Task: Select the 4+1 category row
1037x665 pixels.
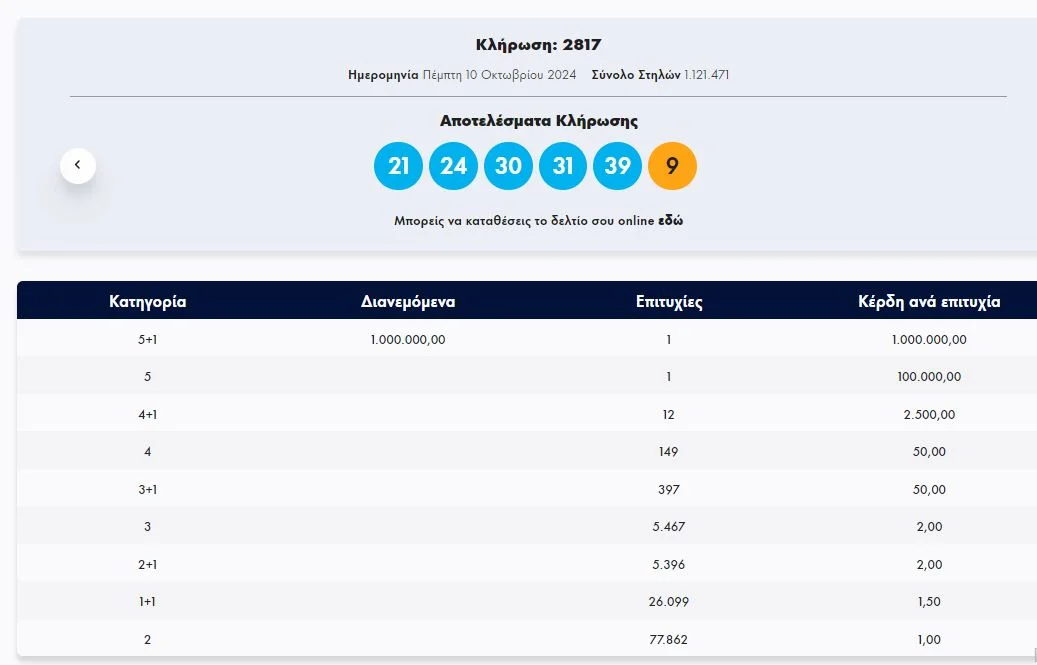Action: pos(147,415)
